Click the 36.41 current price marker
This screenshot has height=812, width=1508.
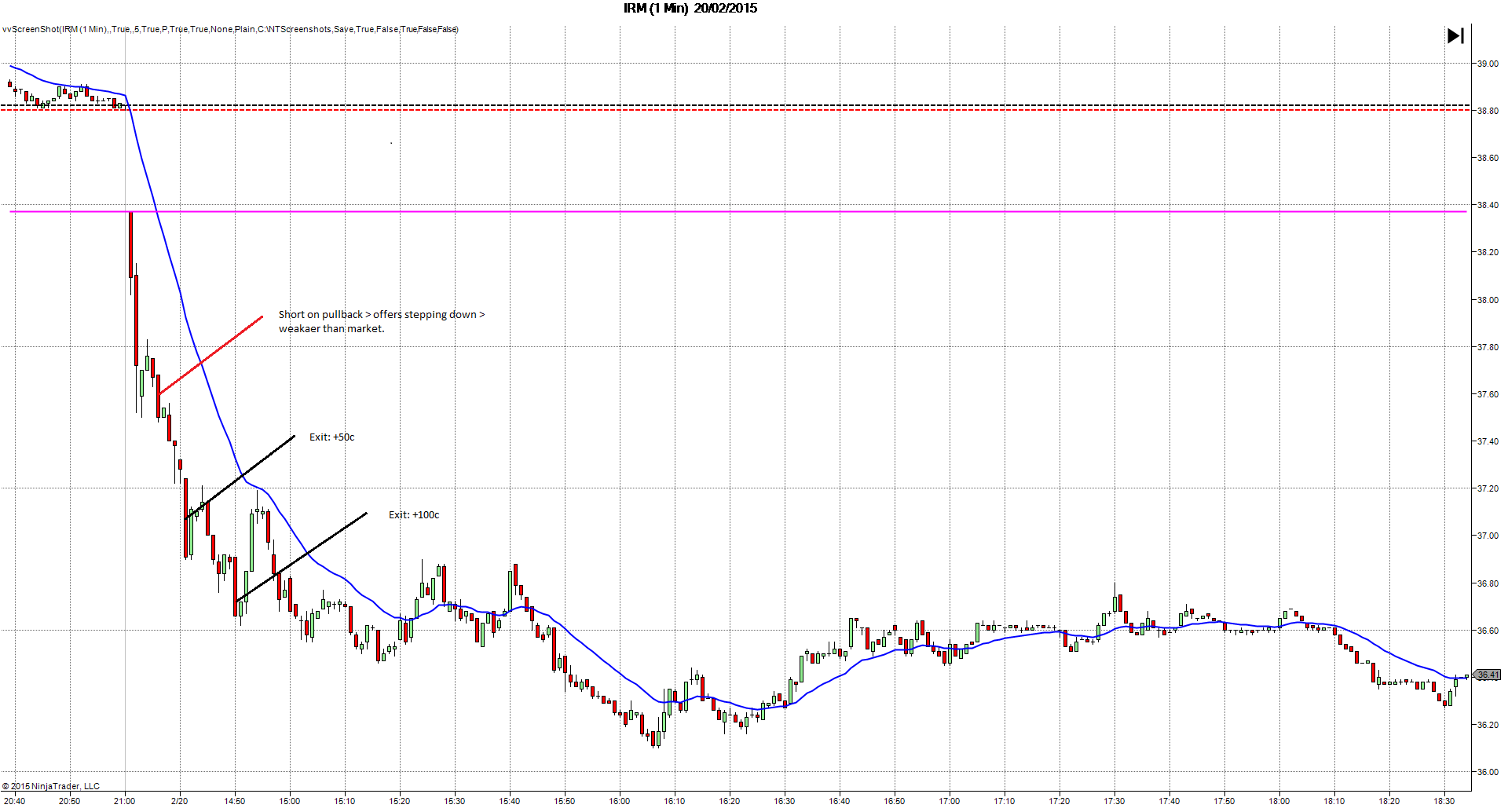pyautogui.click(x=1488, y=675)
